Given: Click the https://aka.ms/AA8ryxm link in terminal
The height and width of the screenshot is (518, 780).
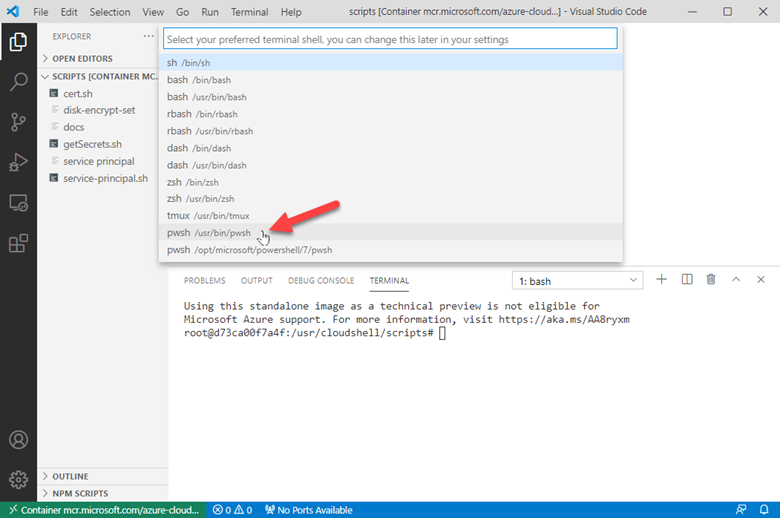Looking at the screenshot, I should point(564,319).
